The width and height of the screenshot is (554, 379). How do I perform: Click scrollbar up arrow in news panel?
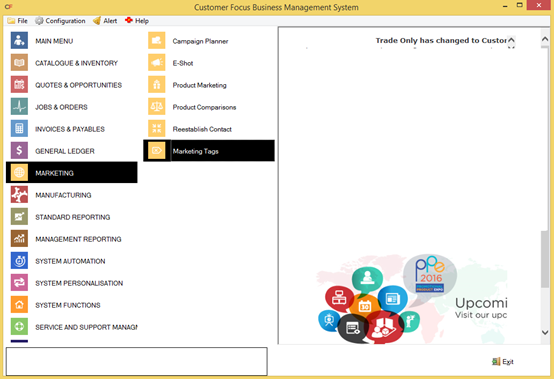(545, 39)
